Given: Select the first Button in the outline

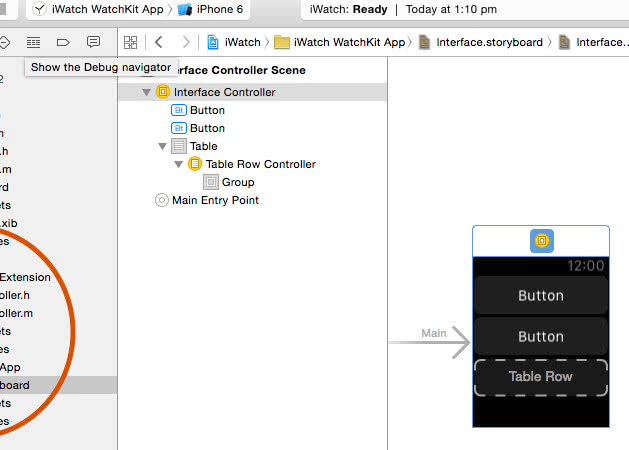Looking at the screenshot, I should pos(198,110).
